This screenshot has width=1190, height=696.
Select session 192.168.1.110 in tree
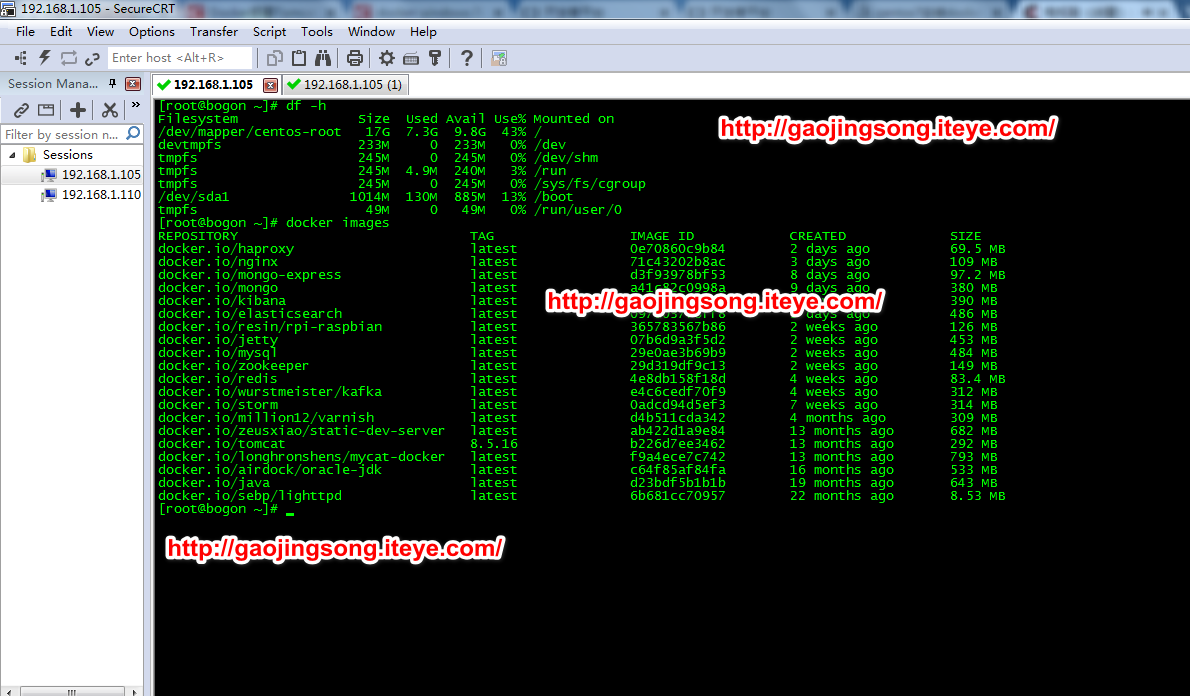101,195
